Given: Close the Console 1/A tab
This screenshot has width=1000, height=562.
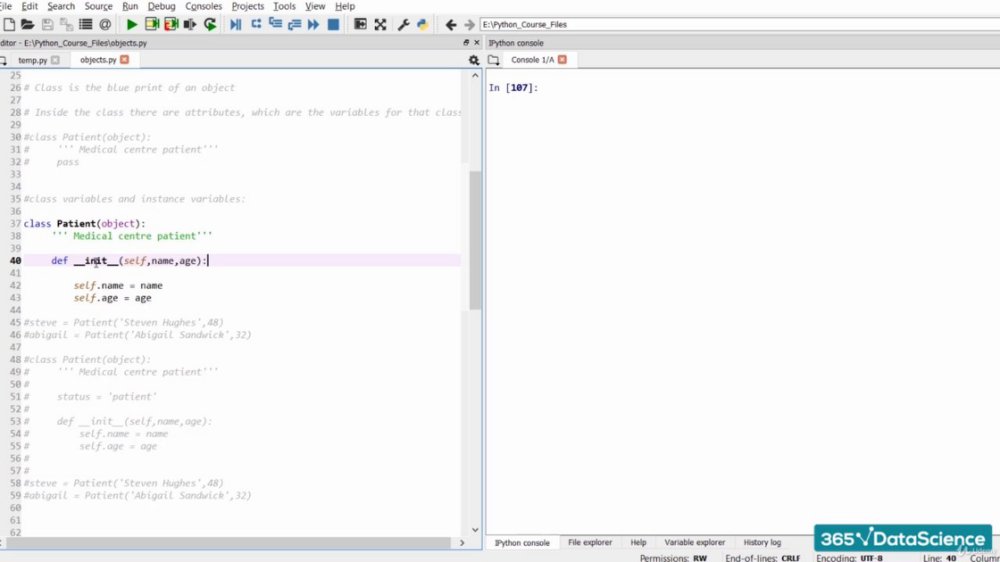Looking at the screenshot, I should (562, 59).
